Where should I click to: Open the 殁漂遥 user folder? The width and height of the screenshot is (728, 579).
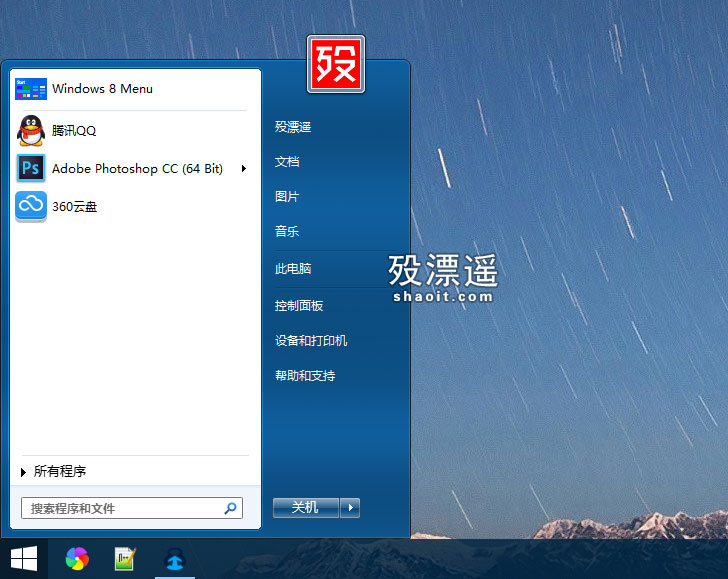click(293, 127)
